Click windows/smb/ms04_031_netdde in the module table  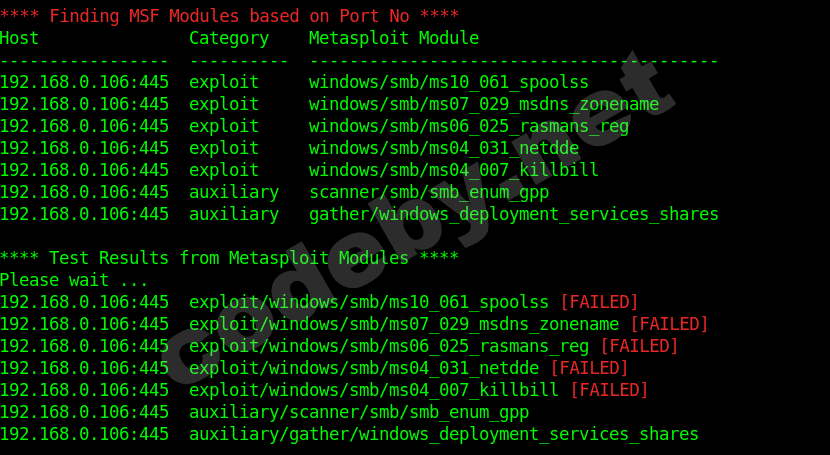pos(443,148)
